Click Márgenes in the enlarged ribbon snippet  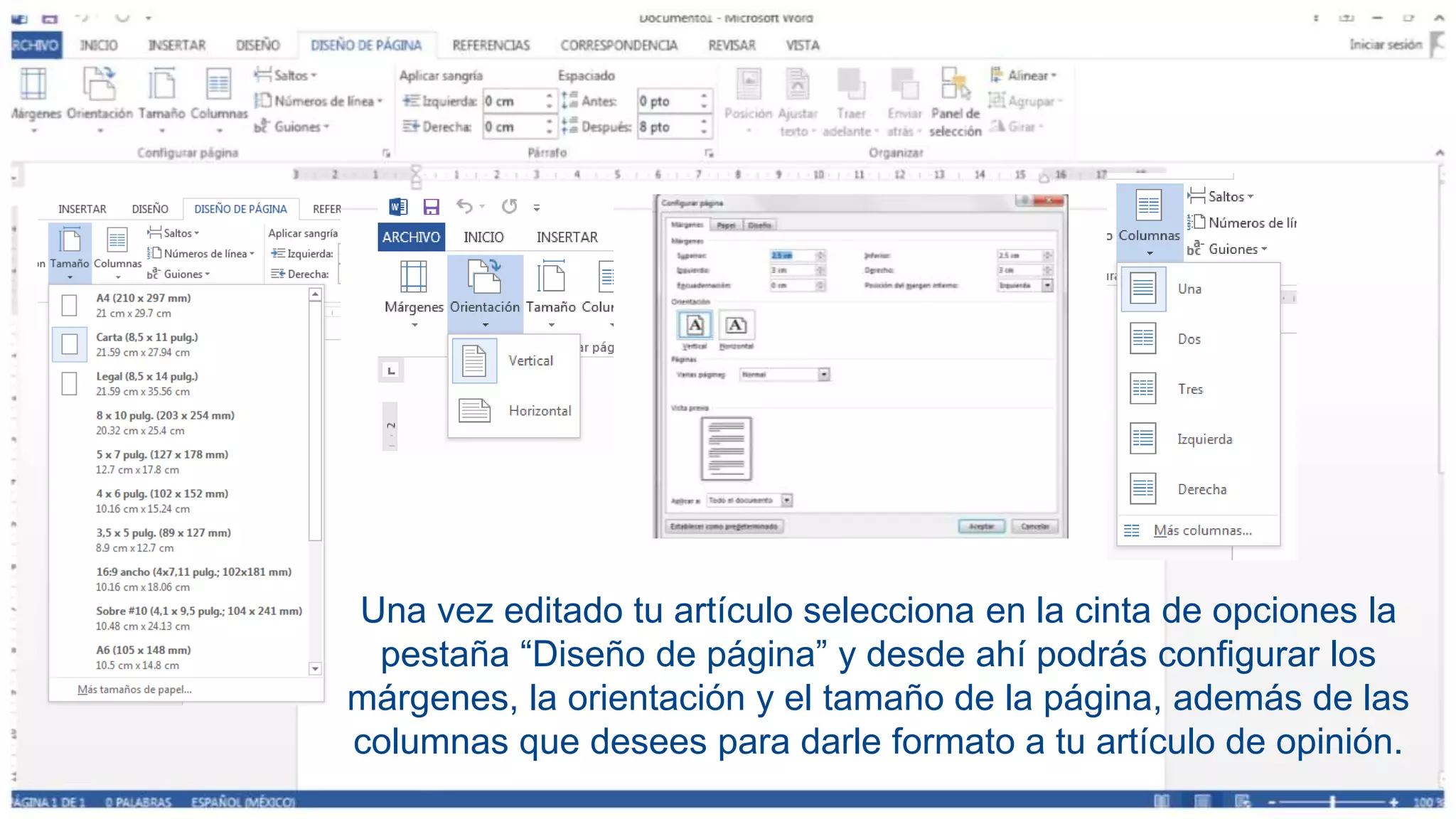pyautogui.click(x=414, y=293)
